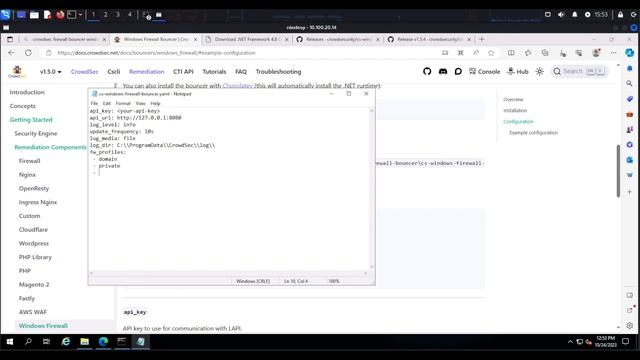Open Notepad Help menu

pos(155,104)
